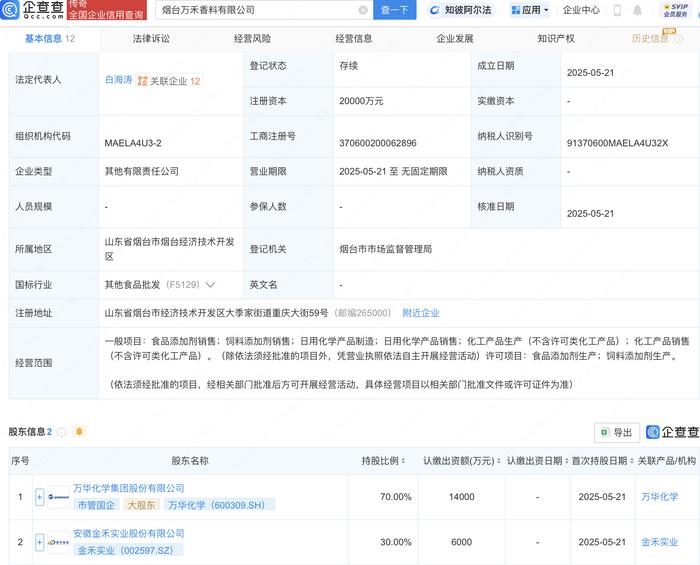Screen dimensions: 700x565
Task: Expand the 其他食品批发 industry chevron
Action: (210, 285)
